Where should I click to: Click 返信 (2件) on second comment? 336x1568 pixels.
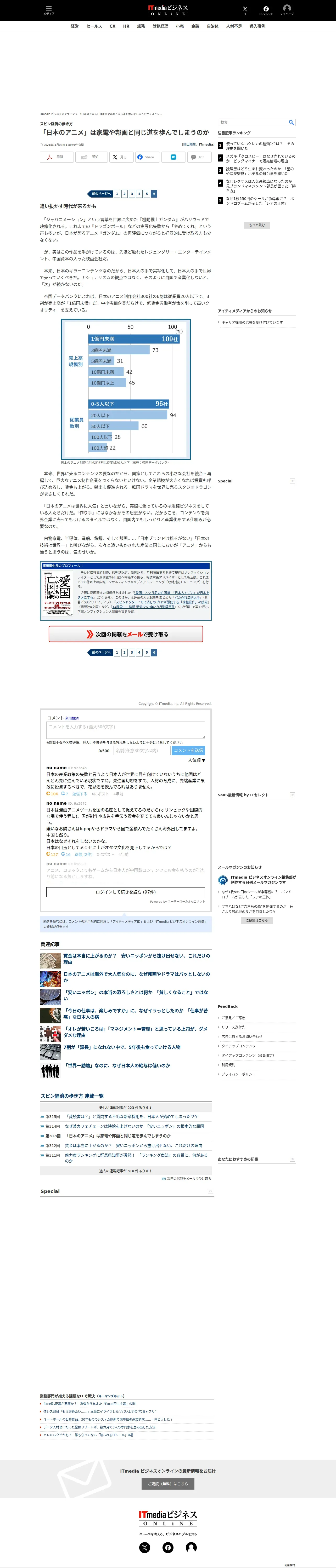click(x=83, y=855)
